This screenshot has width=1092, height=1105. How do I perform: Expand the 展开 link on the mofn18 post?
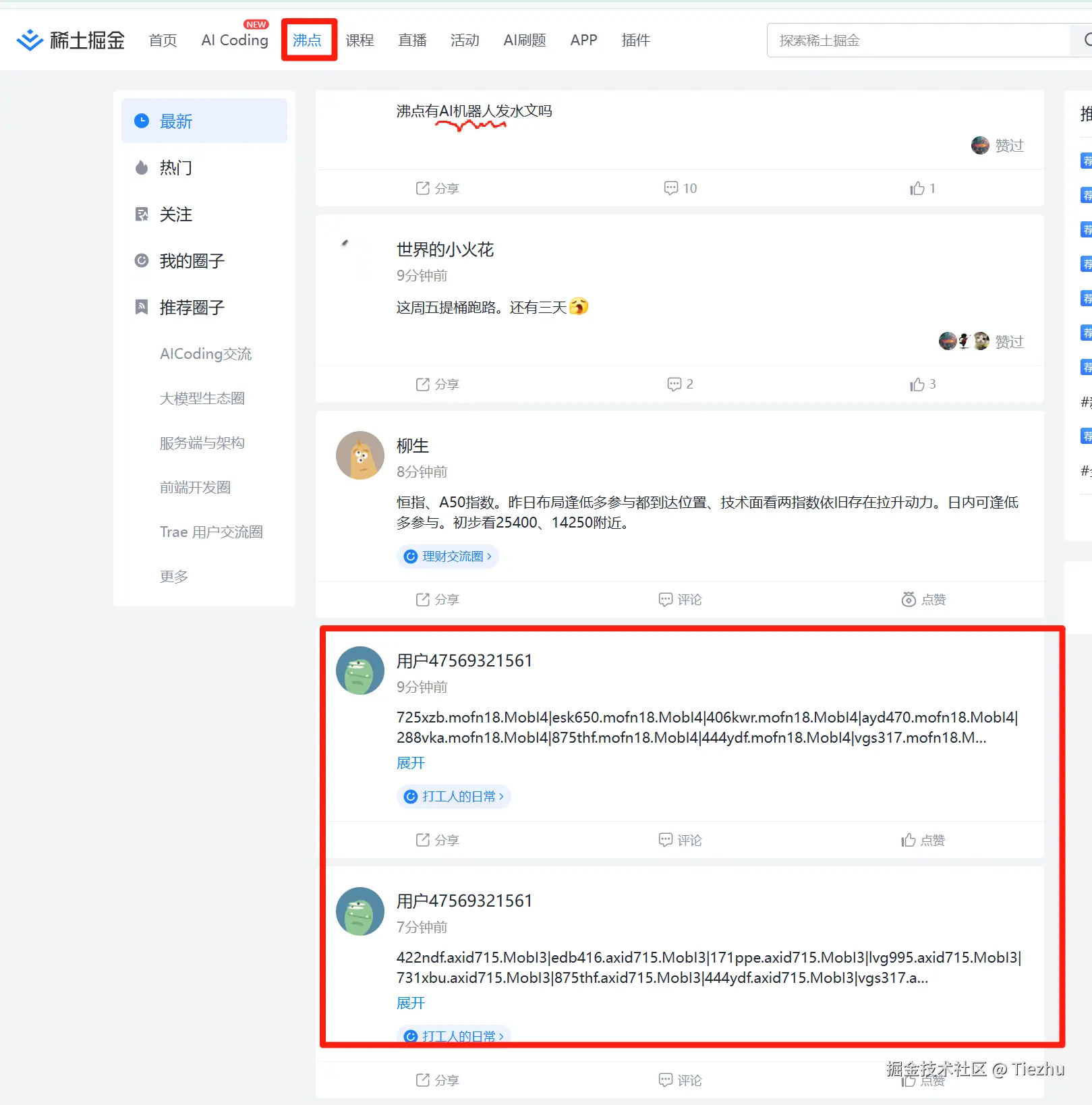tap(410, 763)
